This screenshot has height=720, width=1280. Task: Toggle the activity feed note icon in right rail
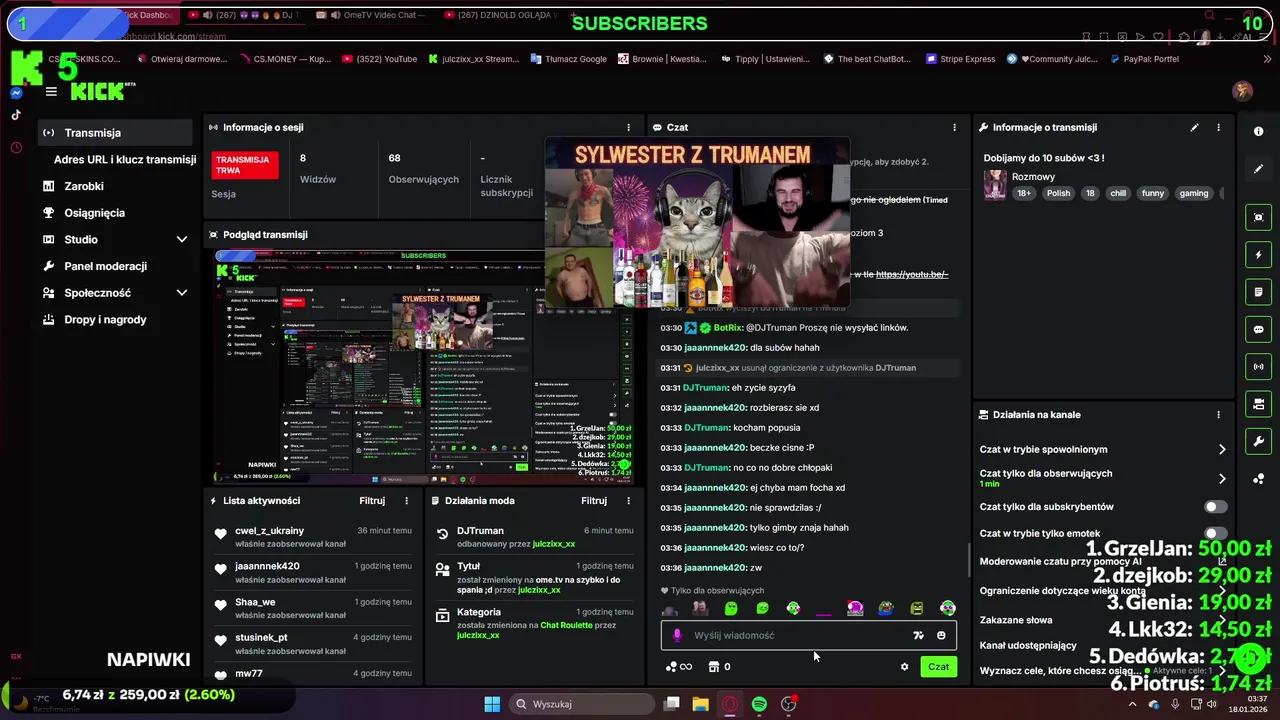[1258, 292]
